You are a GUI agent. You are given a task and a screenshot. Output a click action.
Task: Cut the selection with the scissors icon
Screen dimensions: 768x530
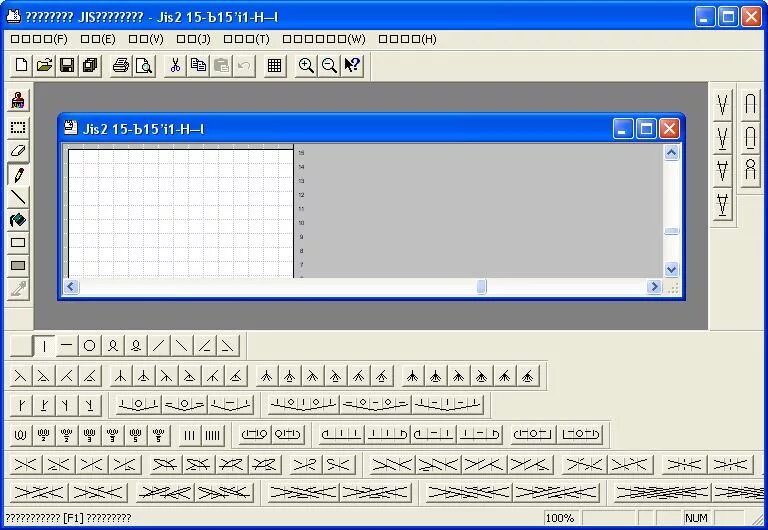(175, 65)
